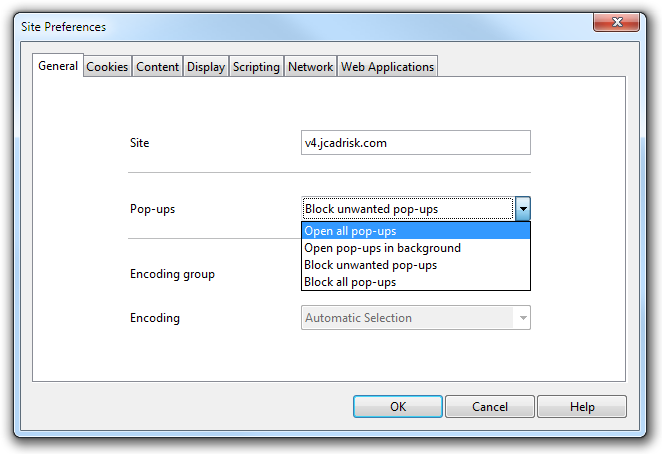This screenshot has height=454, width=662.
Task: Choose 'Block all pop-ups' list entry
Action: (415, 282)
